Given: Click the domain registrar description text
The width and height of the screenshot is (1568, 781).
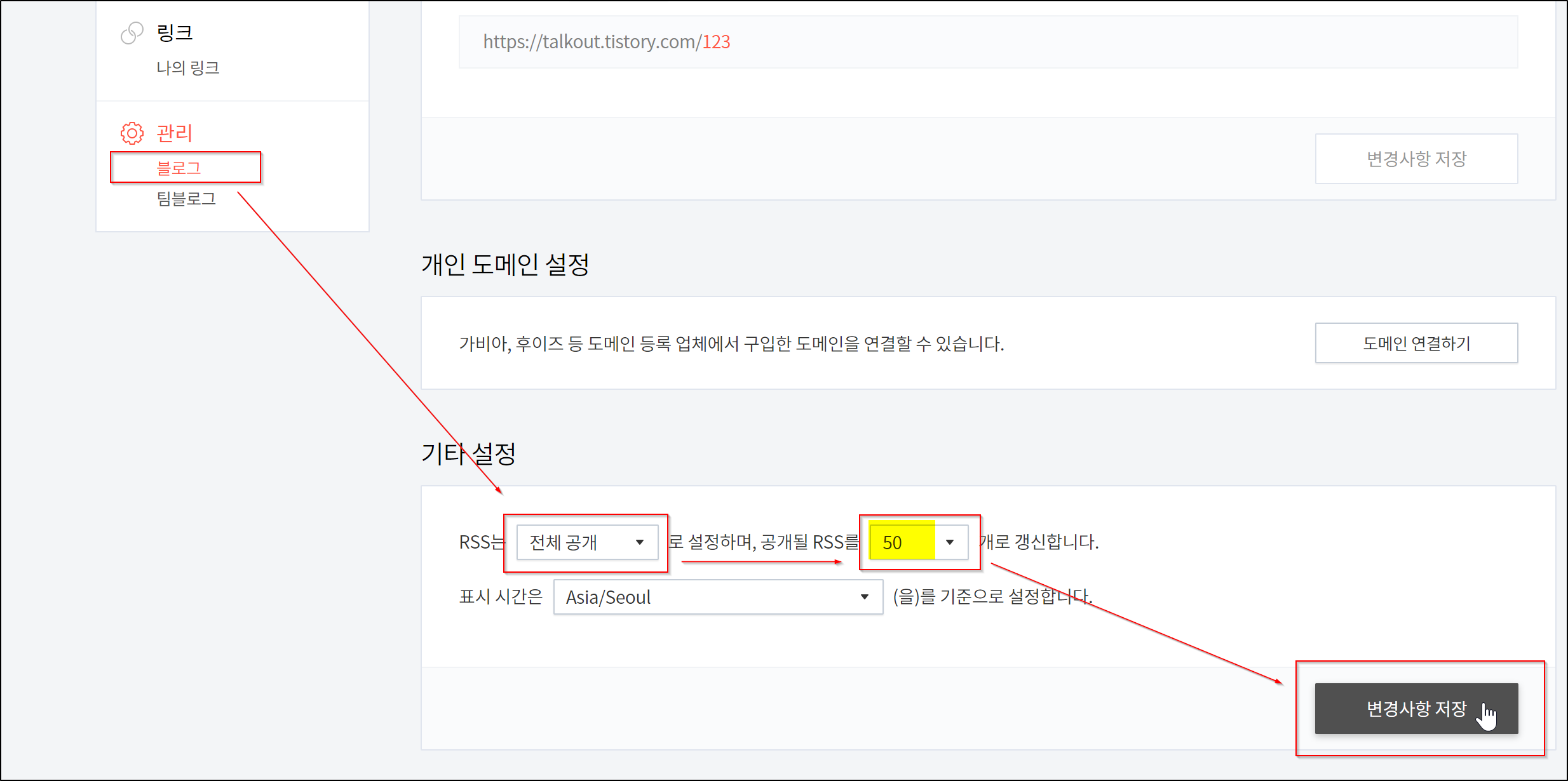Looking at the screenshot, I should tap(731, 344).
